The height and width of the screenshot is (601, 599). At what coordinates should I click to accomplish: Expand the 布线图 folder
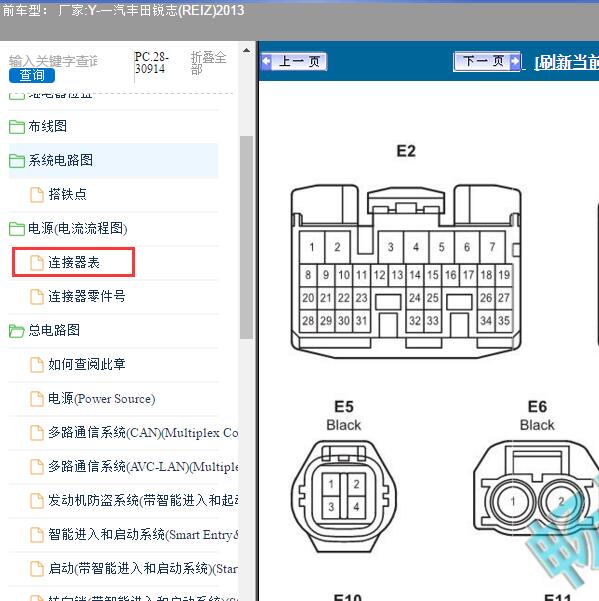coord(48,126)
